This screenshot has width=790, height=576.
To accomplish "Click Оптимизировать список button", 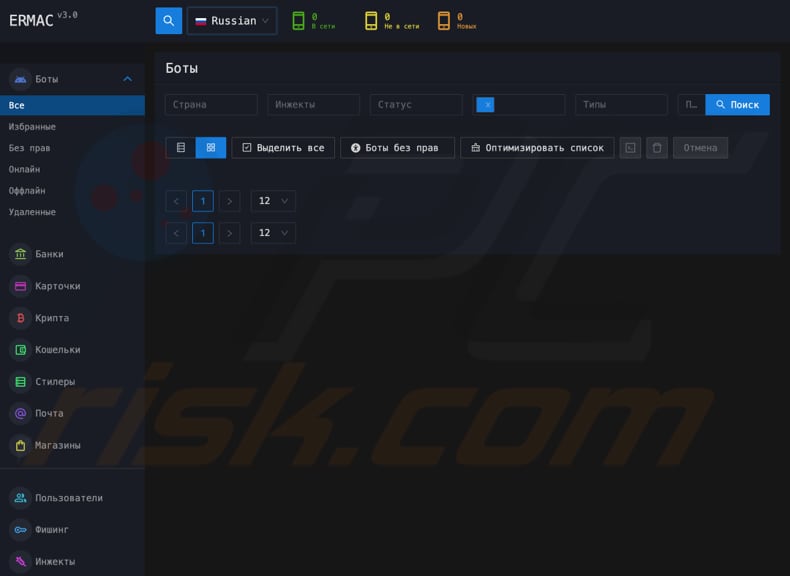I will (x=537, y=148).
